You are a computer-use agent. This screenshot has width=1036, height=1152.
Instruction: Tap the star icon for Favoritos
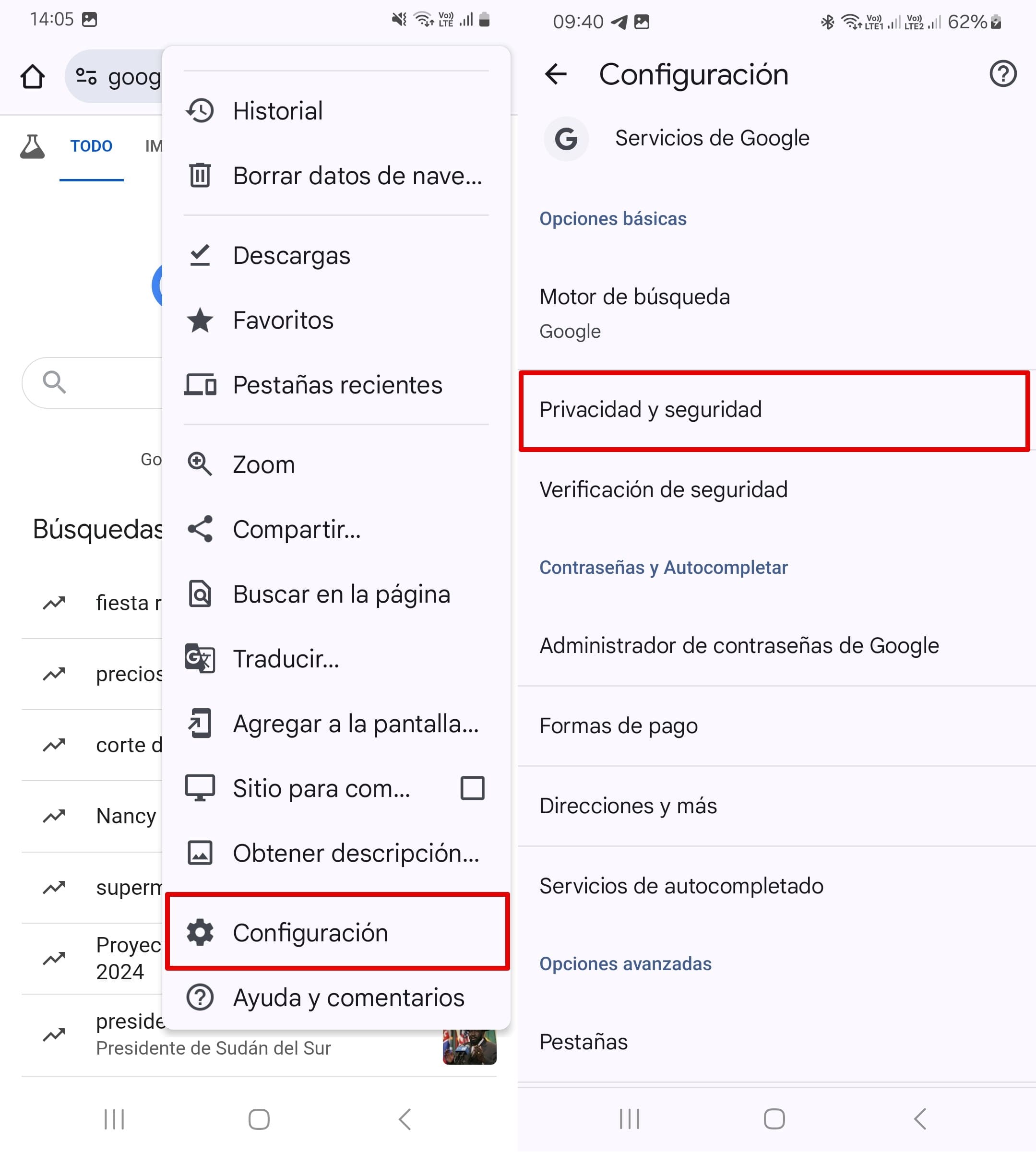(200, 320)
